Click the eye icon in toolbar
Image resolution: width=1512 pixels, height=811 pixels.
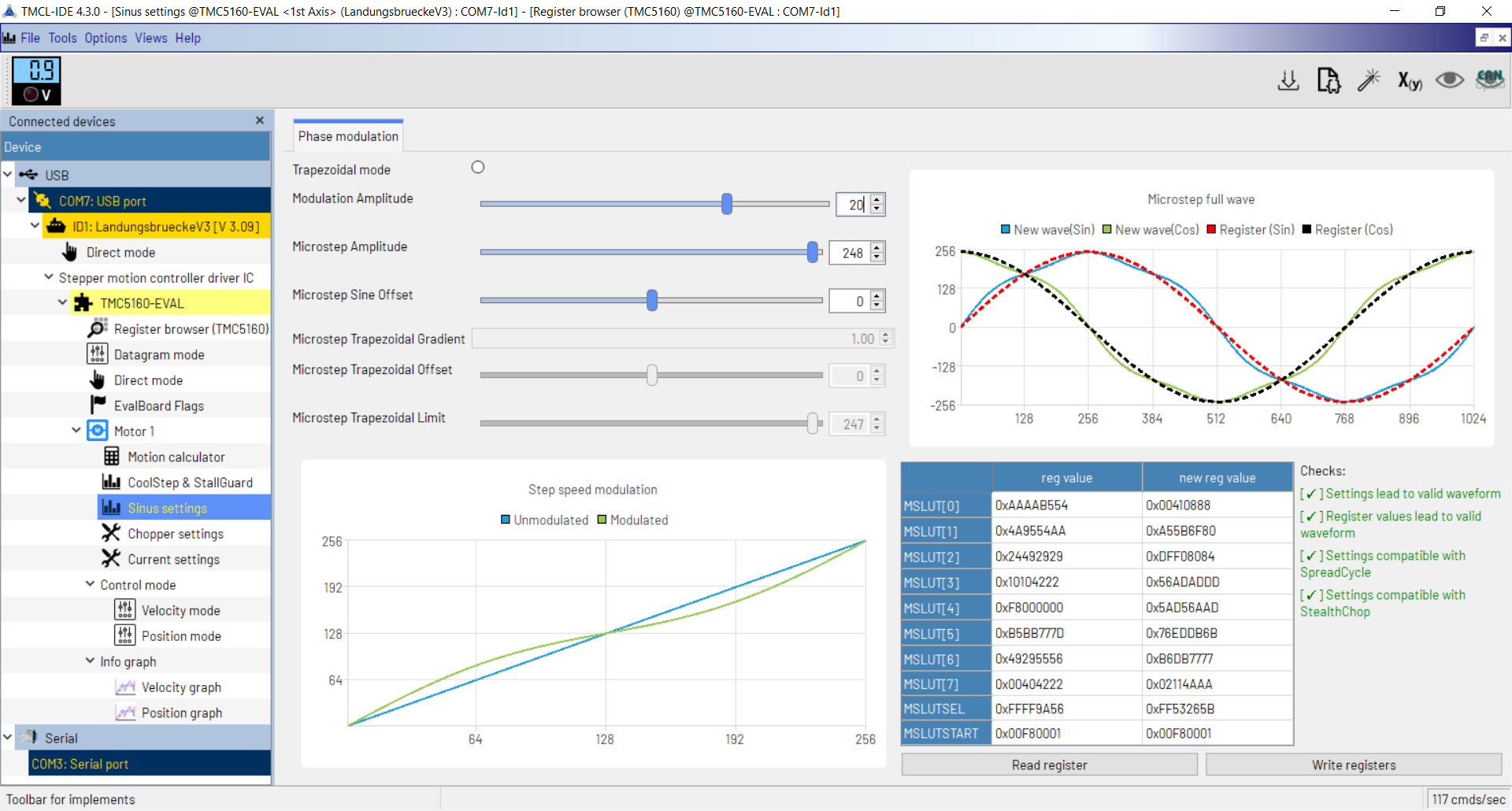tap(1450, 80)
